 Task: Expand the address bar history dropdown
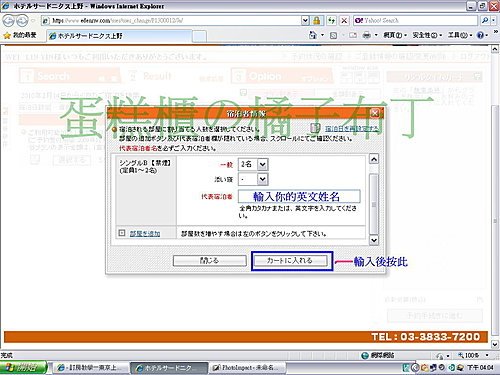(x=305, y=21)
